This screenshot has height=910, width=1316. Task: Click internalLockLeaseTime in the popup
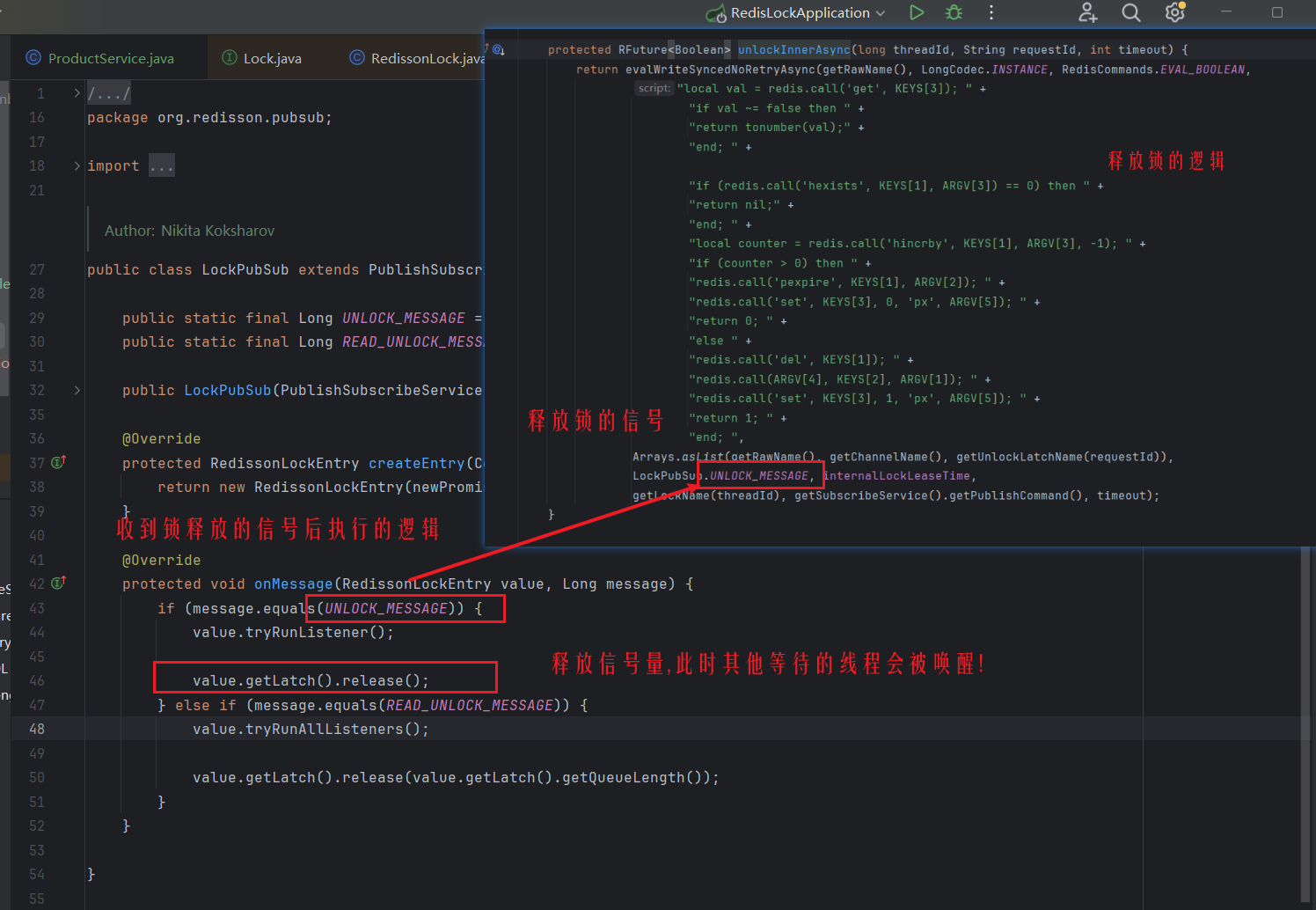pos(896,476)
